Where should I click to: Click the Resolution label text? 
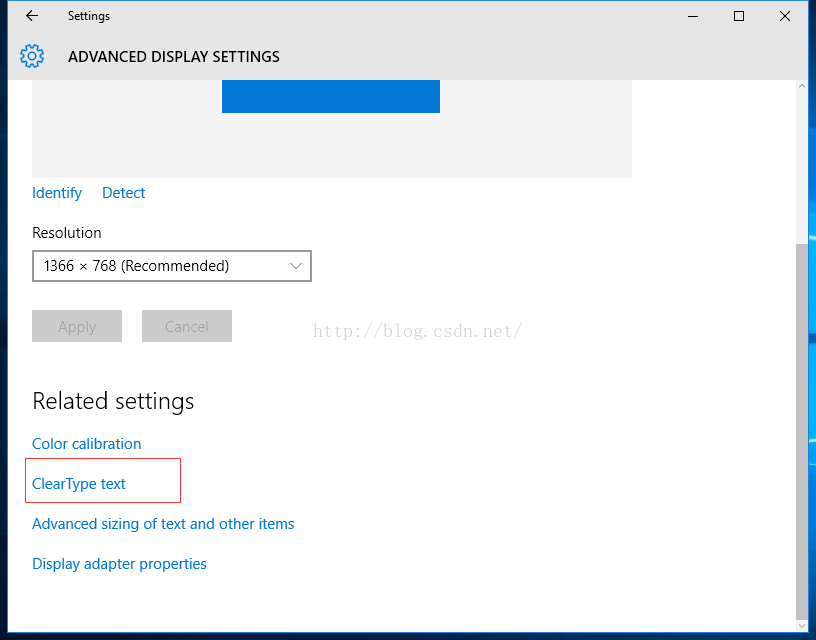[67, 233]
